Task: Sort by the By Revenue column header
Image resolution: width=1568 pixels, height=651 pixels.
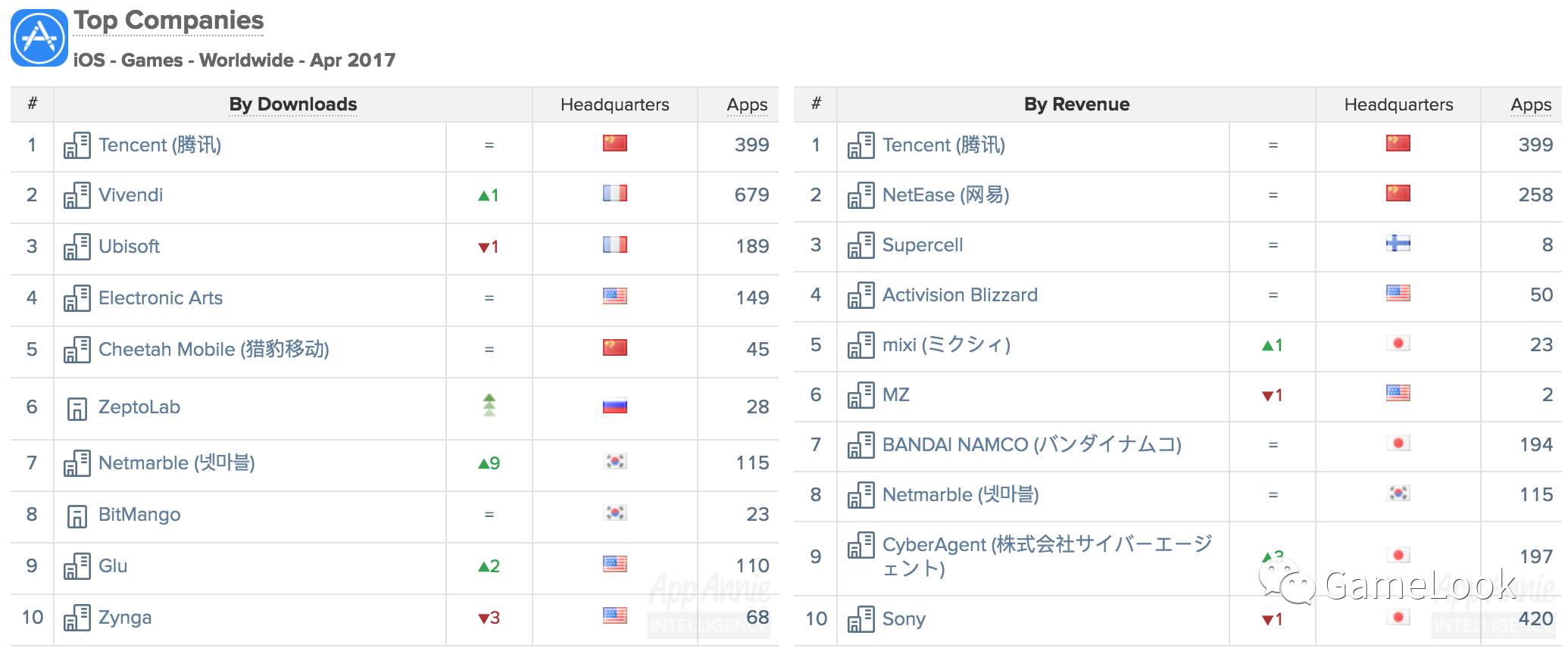Action: coord(1076,104)
